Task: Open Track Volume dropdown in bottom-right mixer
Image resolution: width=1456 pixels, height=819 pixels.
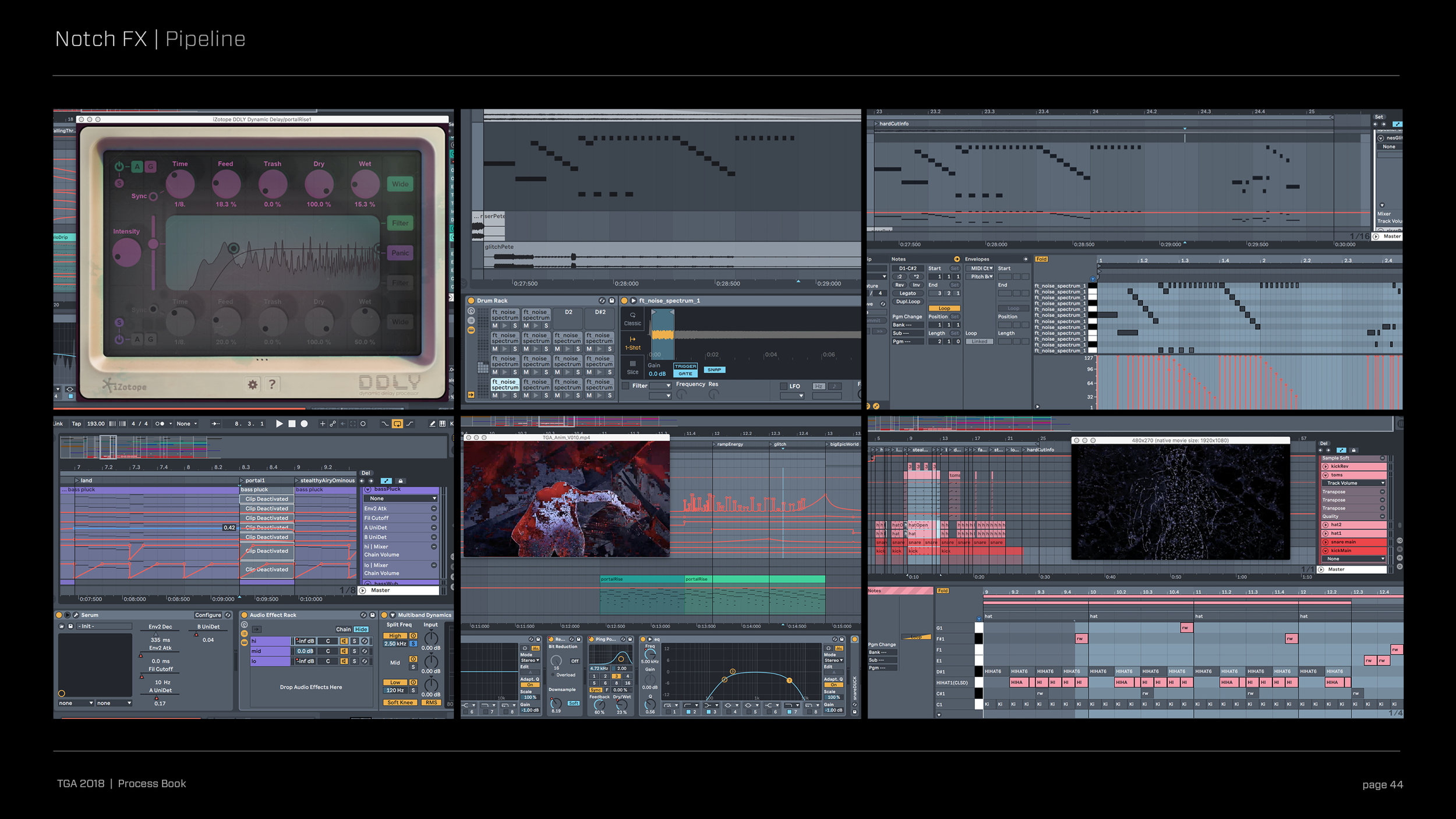Action: (1353, 483)
